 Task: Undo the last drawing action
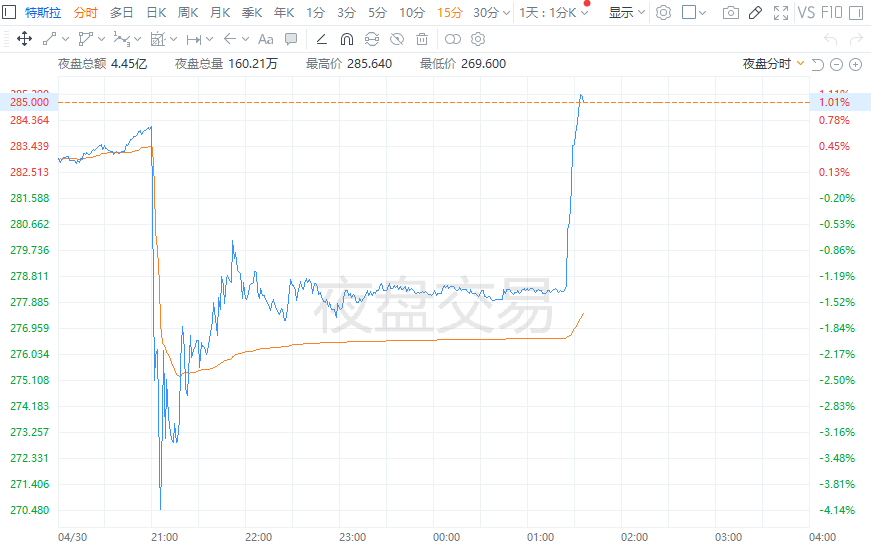[830, 39]
